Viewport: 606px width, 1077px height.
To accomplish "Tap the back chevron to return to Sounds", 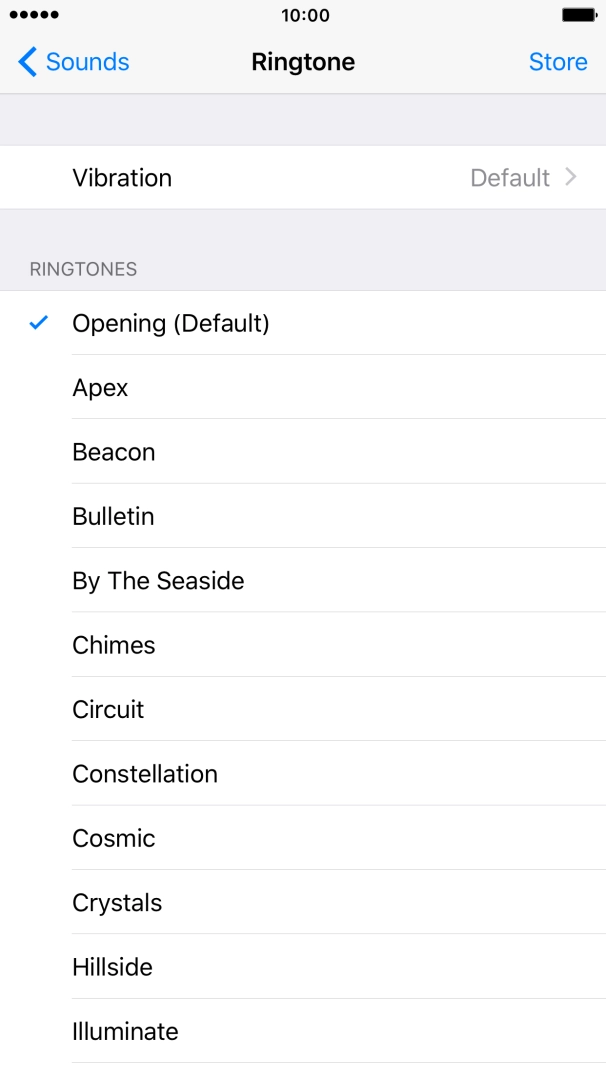I will click(26, 62).
